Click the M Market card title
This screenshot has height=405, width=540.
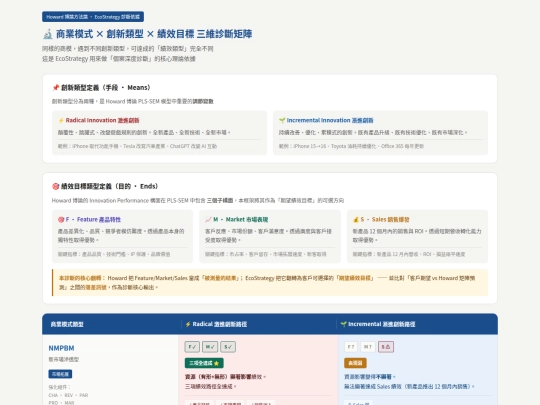tap(240, 219)
